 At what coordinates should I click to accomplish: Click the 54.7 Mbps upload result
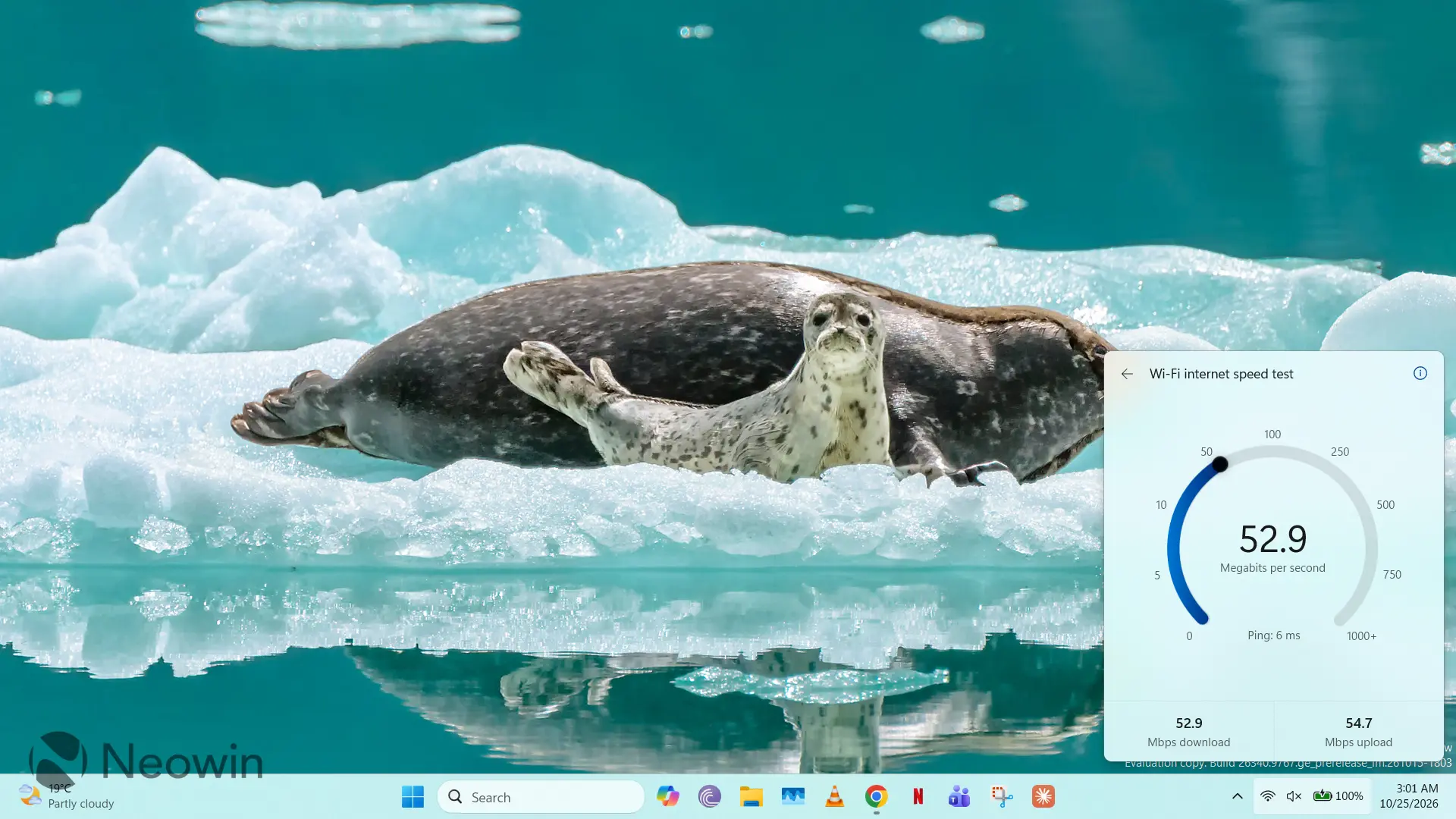[x=1358, y=732]
